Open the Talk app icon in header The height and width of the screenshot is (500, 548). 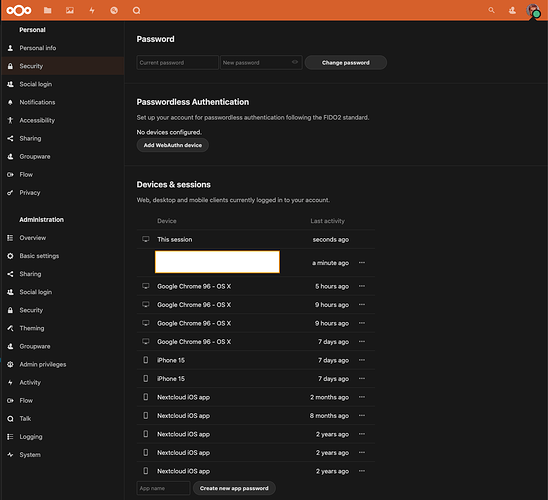pos(136,10)
